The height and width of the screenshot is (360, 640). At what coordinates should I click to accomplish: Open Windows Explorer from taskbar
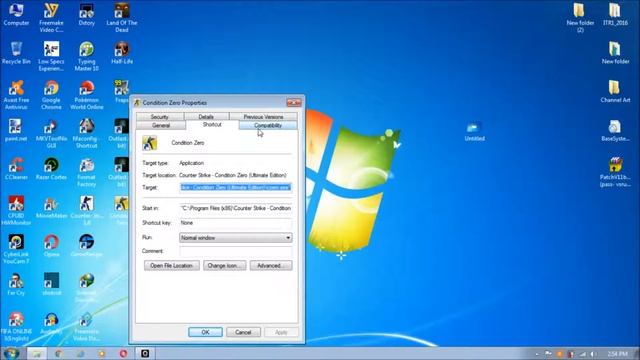pyautogui.click(x=37, y=353)
